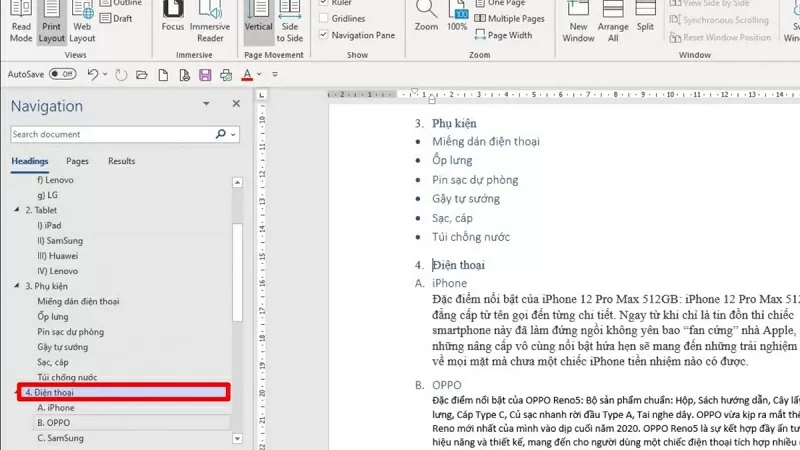800x450 pixels.
Task: Toggle the Ruler checkbox
Action: point(323,3)
